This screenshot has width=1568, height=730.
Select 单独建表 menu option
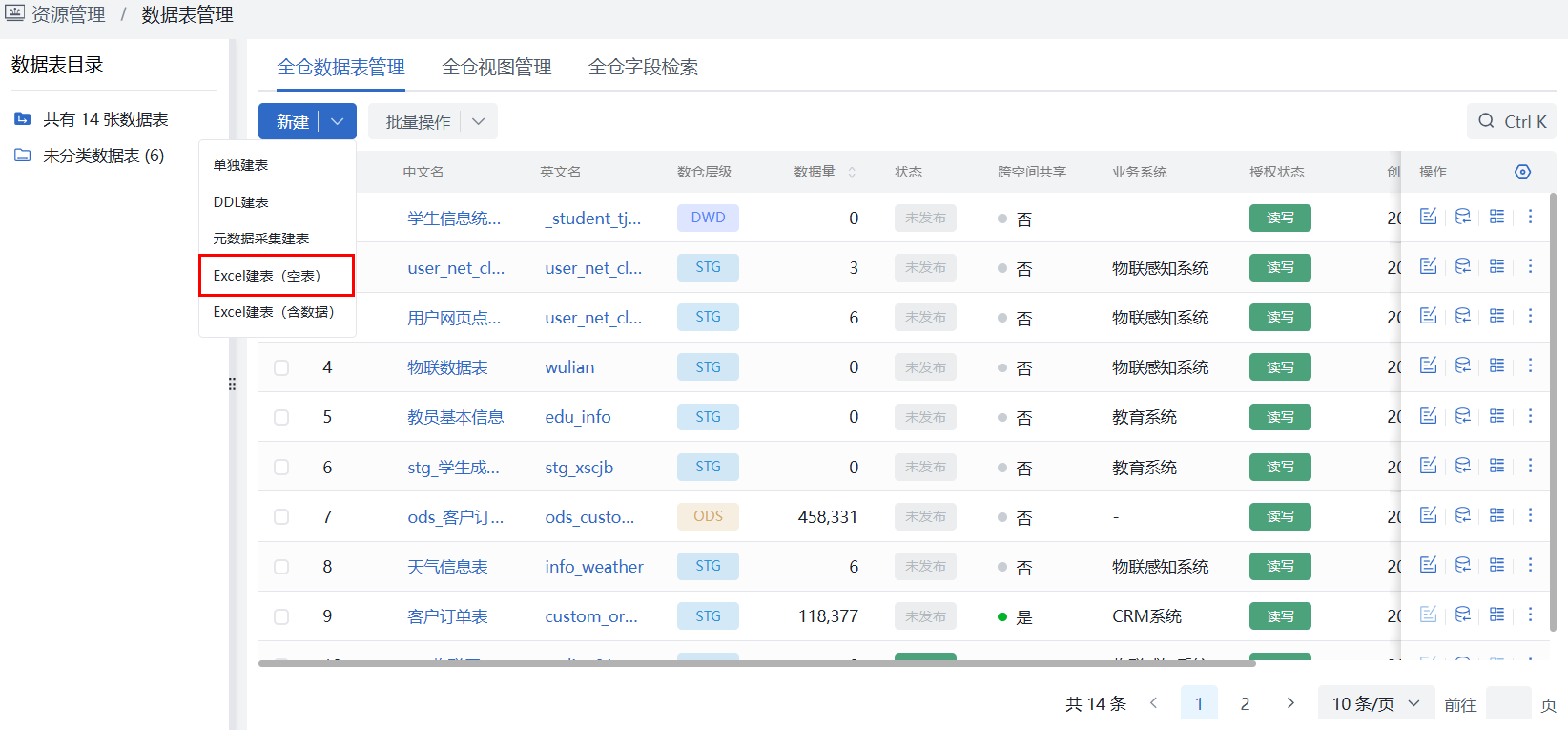pyautogui.click(x=278, y=165)
